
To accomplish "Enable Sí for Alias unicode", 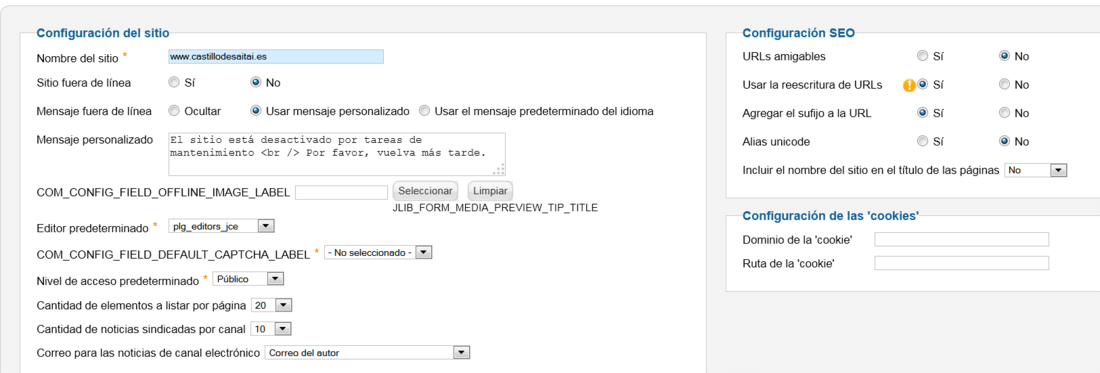I will (923, 142).
